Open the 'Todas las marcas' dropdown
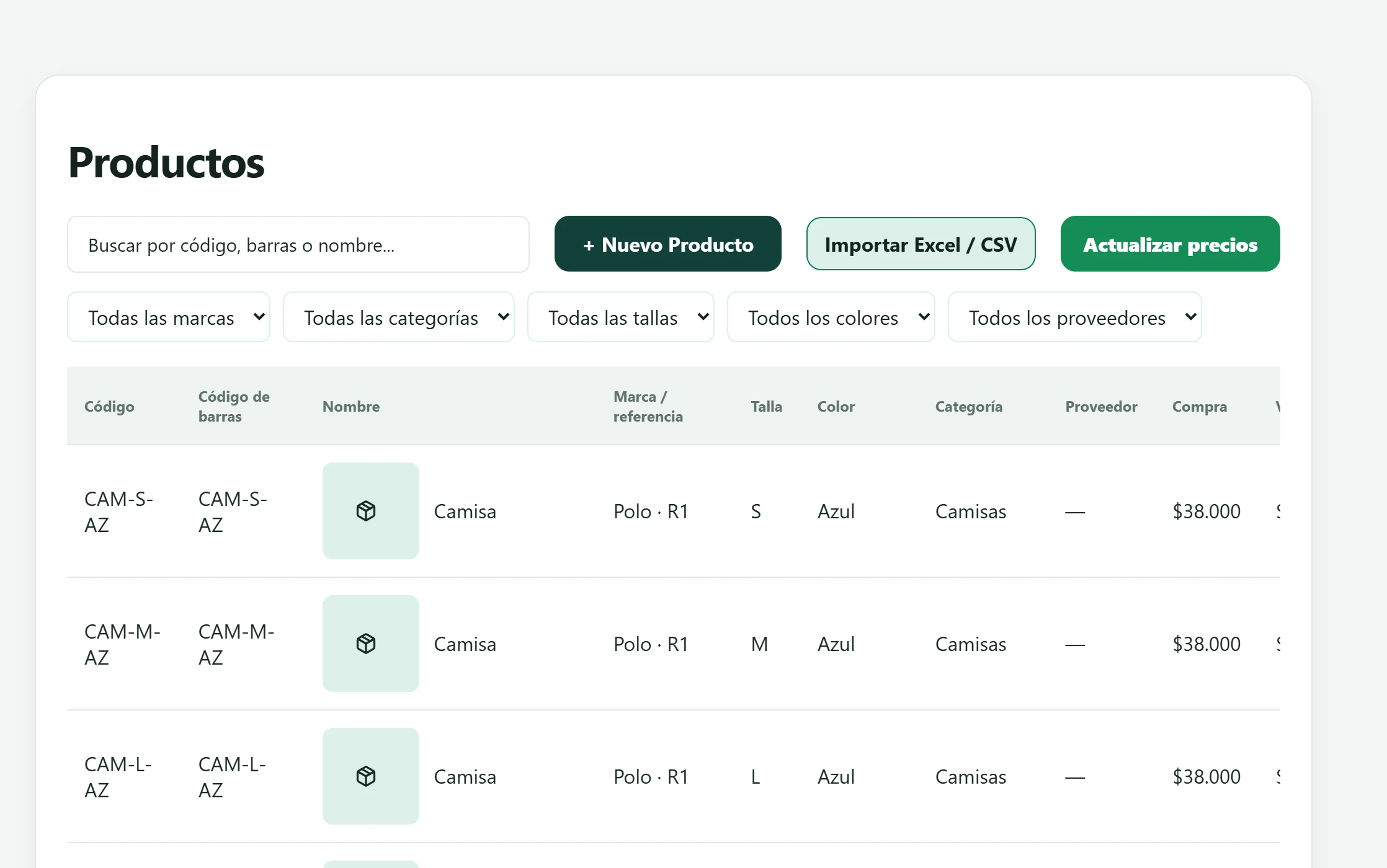The height and width of the screenshot is (868, 1387). (x=169, y=317)
